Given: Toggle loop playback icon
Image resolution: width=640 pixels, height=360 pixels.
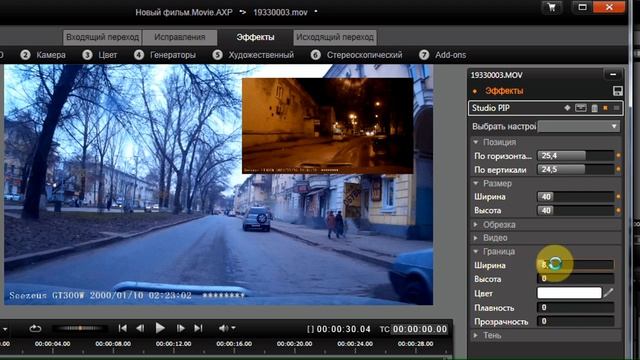Looking at the screenshot, I should [x=35, y=328].
